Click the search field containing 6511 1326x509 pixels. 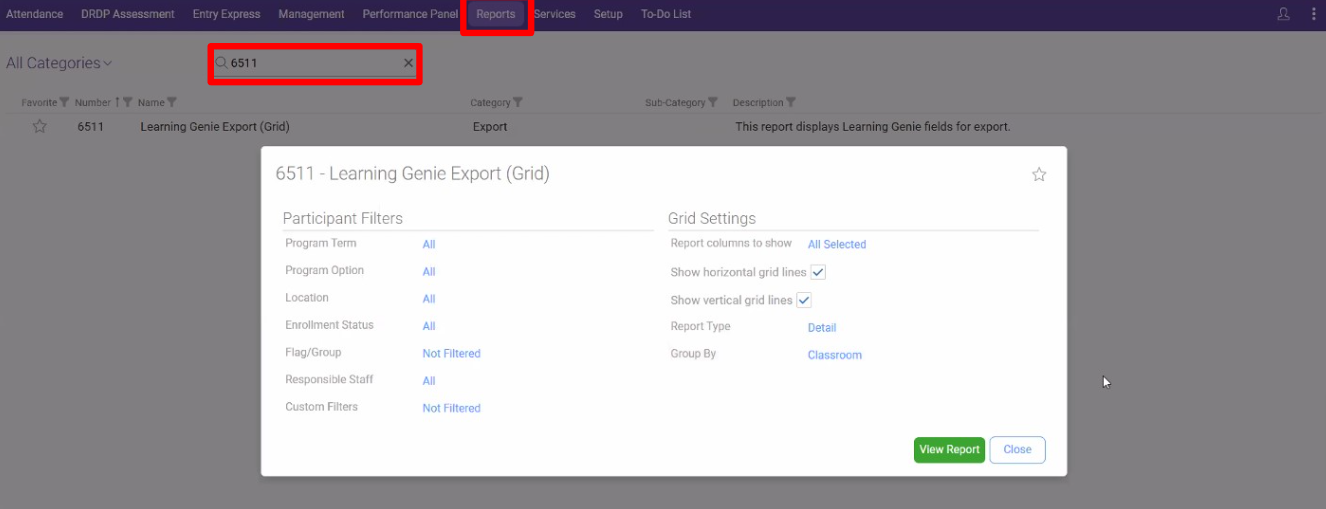(x=314, y=63)
